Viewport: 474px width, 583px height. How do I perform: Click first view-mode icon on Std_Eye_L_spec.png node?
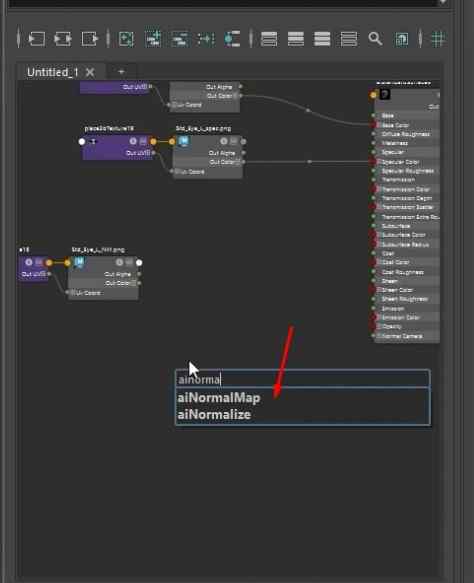point(223,141)
